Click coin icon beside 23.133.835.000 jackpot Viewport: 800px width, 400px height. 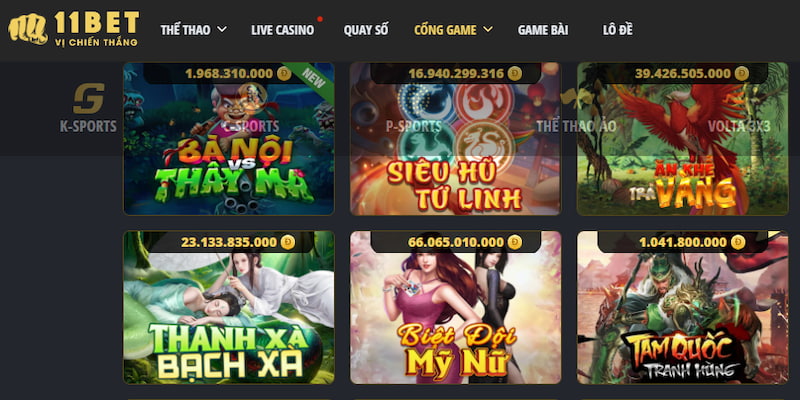click(288, 242)
